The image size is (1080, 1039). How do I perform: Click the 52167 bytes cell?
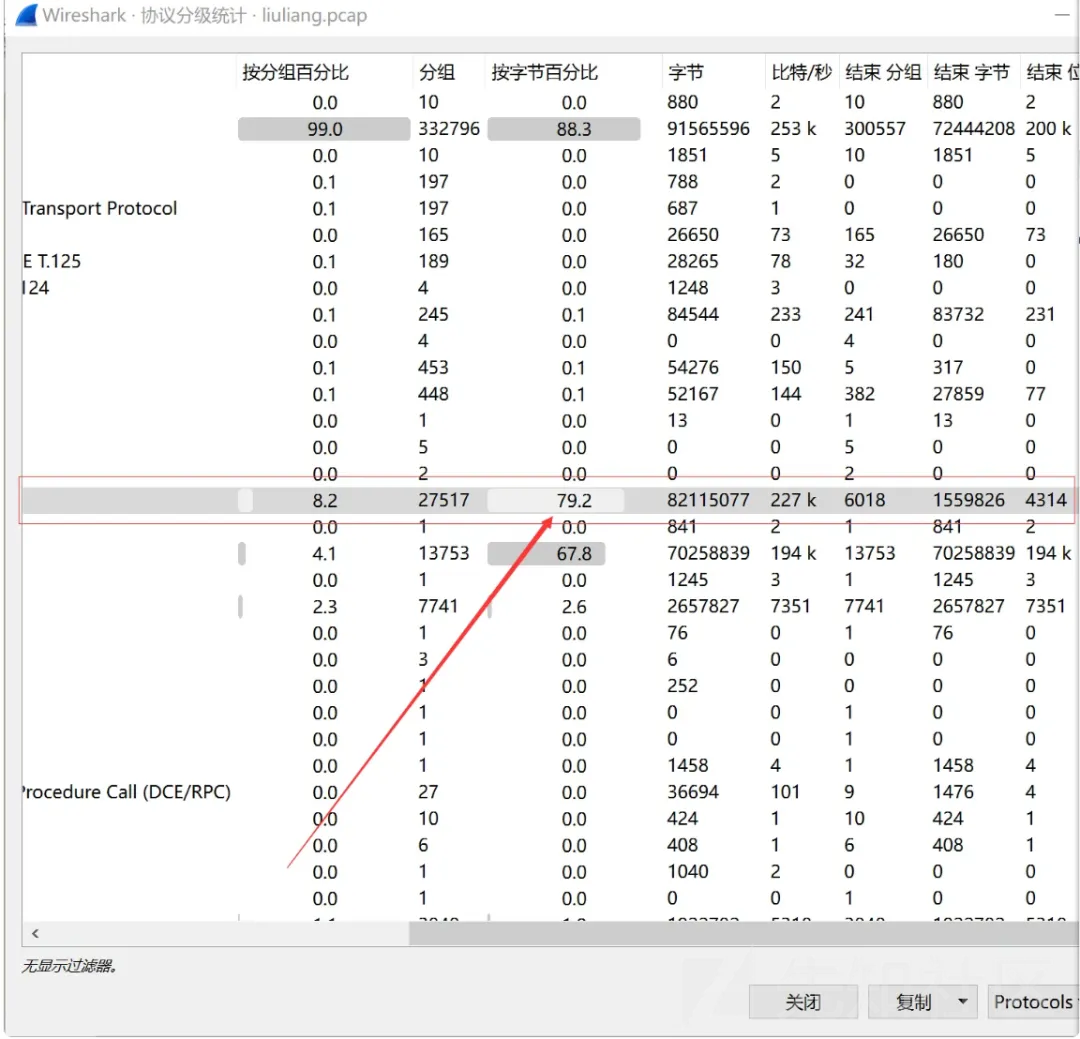[x=693, y=394]
